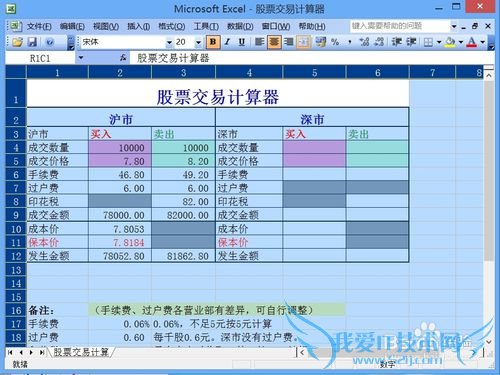Screen dimensions: 500x375
Task: Select column 5 header
Action: pos(314,72)
